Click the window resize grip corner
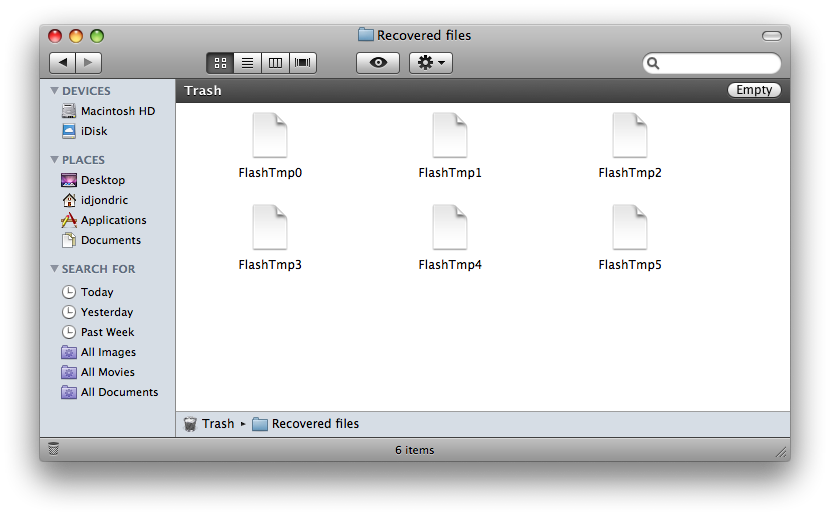Image resolution: width=830 pixels, height=516 pixels. 781,452
